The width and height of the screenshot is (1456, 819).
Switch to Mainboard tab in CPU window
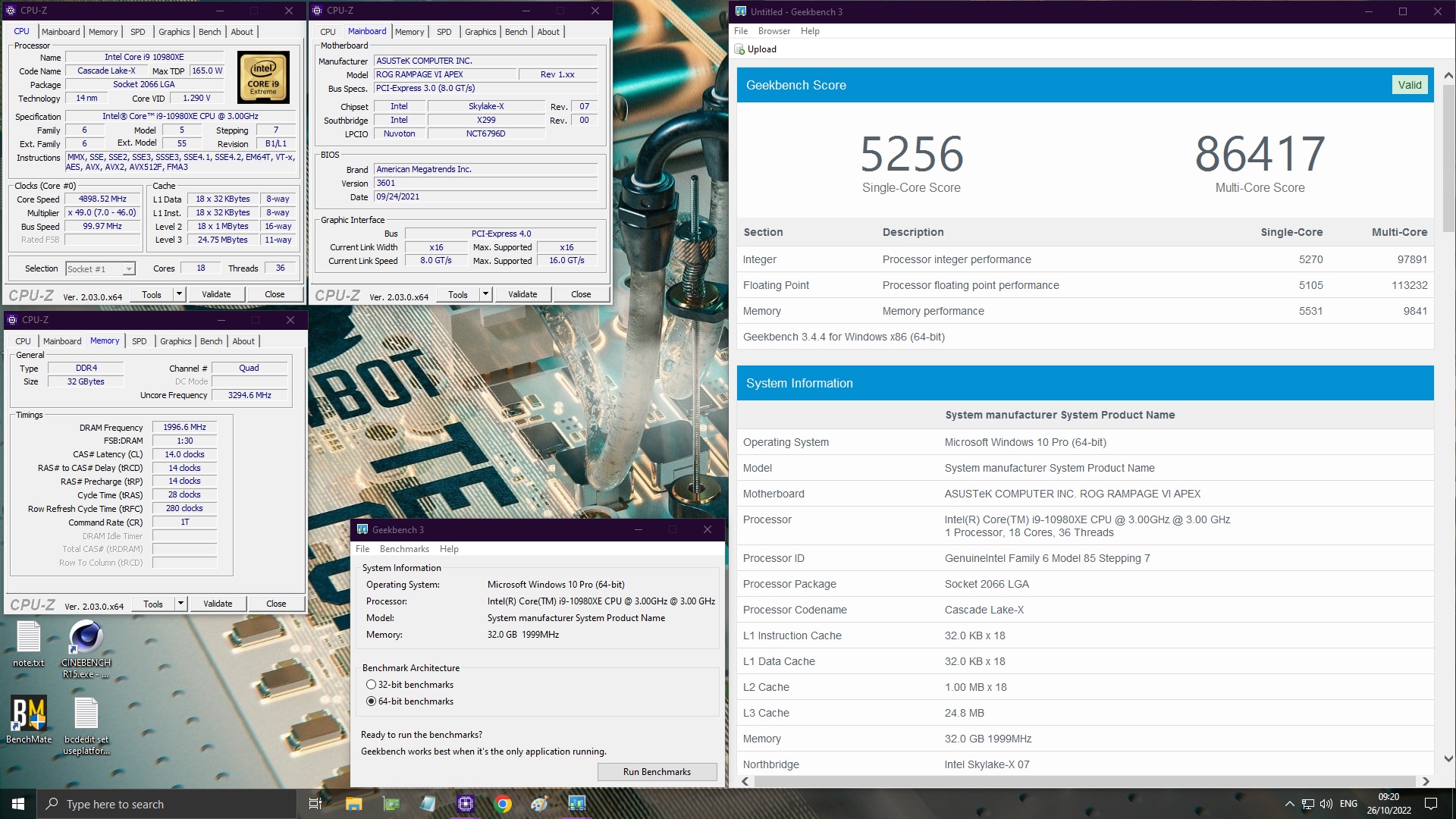pos(61,32)
